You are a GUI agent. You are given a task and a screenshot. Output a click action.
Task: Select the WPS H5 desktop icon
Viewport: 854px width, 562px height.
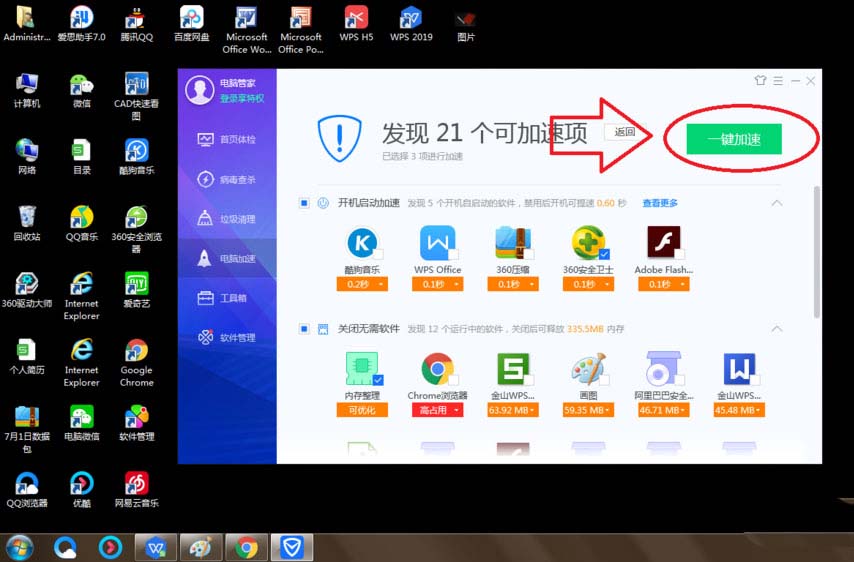point(356,25)
